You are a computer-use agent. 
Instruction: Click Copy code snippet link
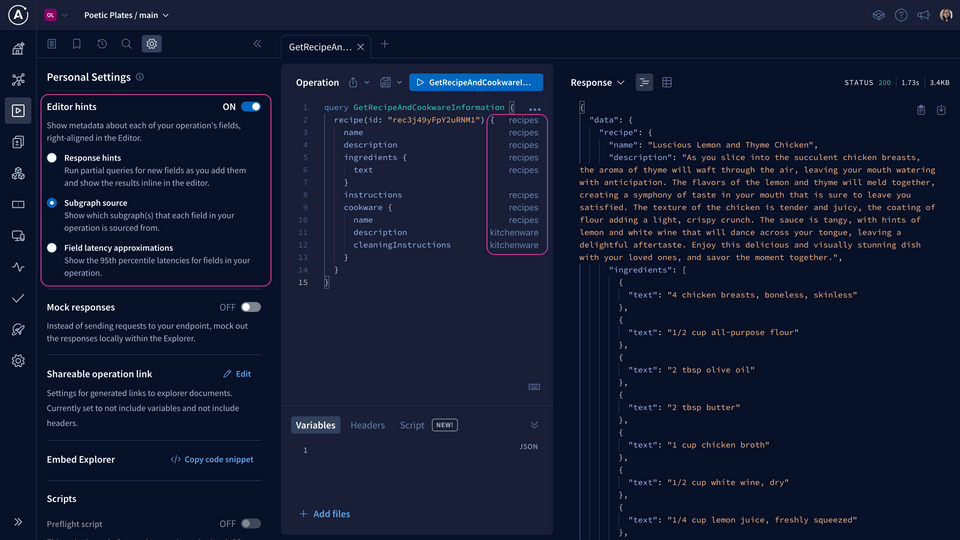[212, 459]
